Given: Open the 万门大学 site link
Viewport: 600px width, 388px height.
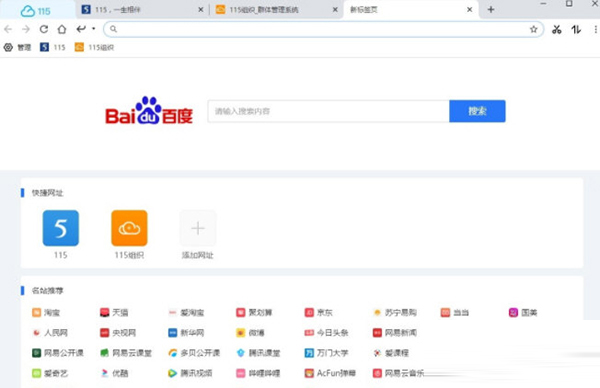Looking at the screenshot, I should (326, 353).
